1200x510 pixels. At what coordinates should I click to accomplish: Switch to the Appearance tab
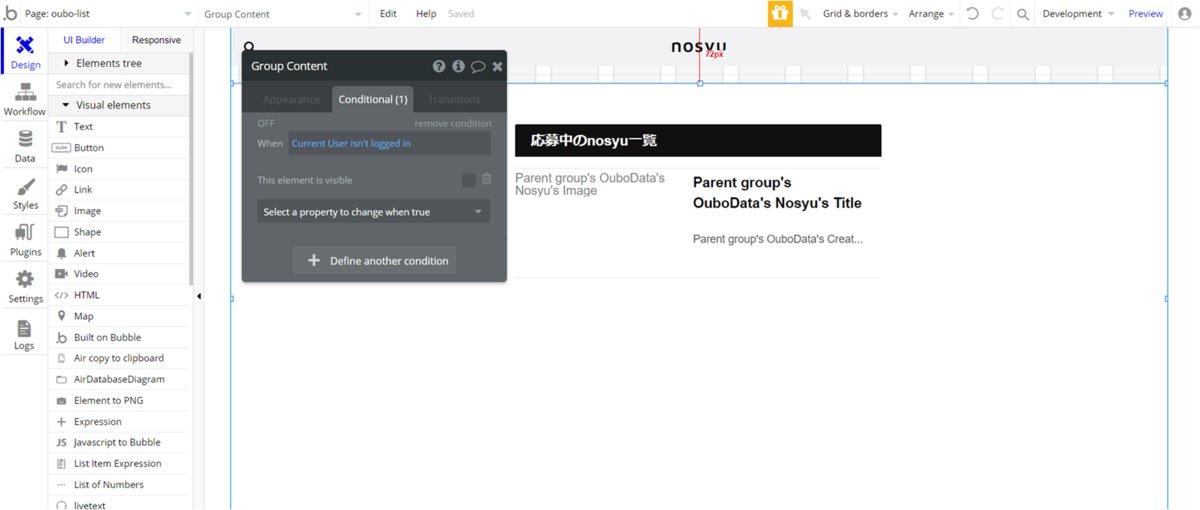291,99
